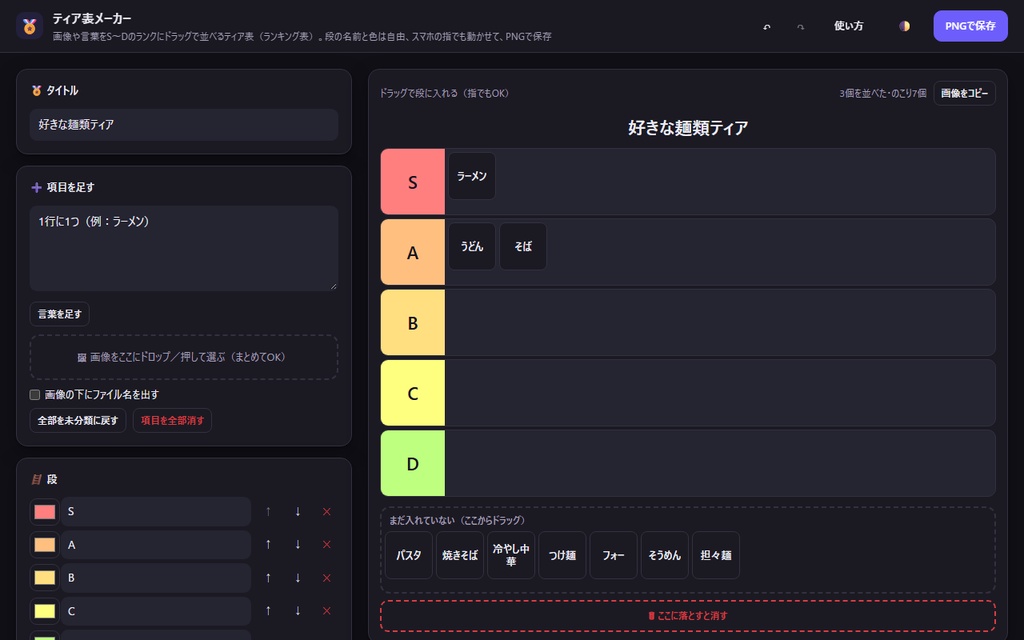Select the 担々麺 unsorted tile
This screenshot has height=640, width=1024.
[716, 555]
